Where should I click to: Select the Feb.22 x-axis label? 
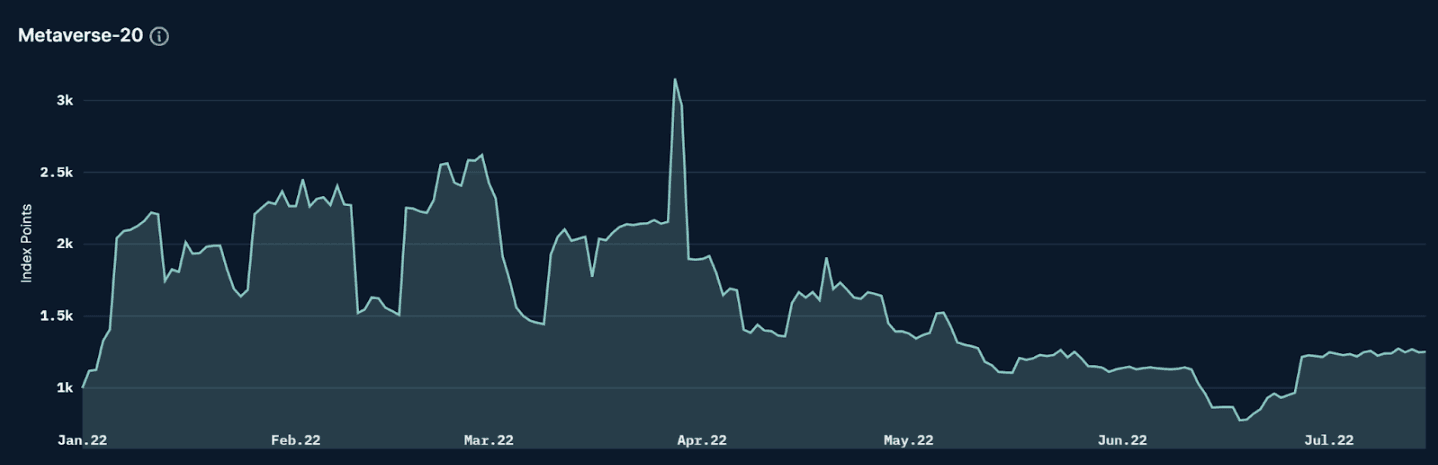coord(296,440)
